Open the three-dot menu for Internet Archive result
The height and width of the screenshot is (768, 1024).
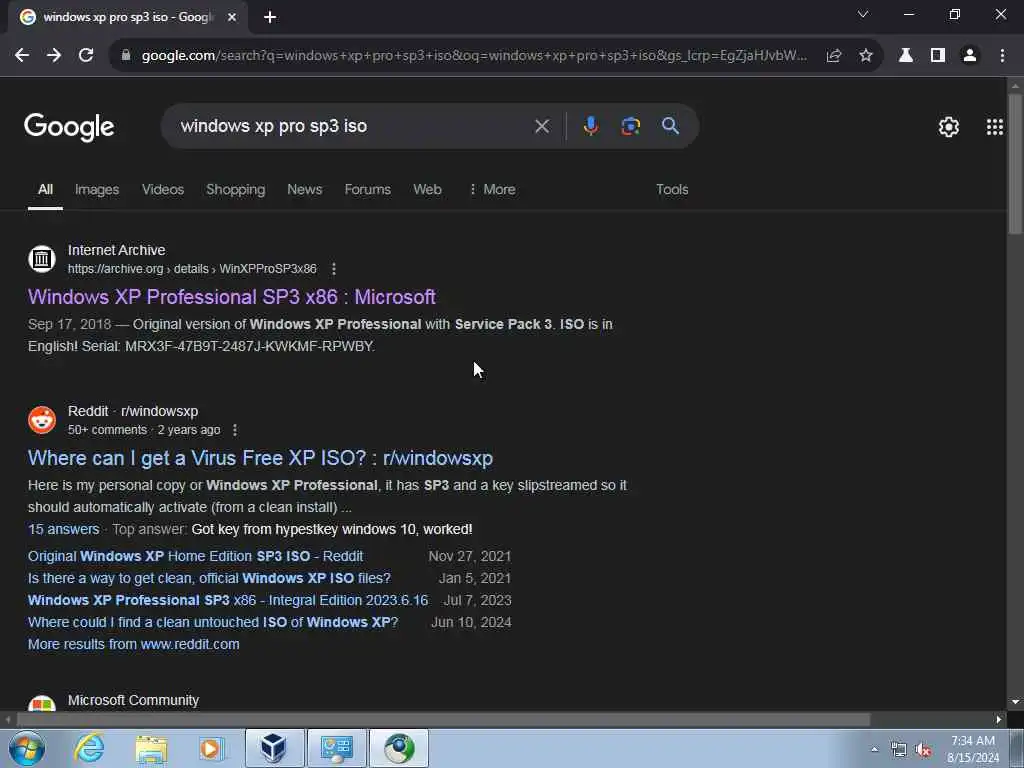point(334,269)
